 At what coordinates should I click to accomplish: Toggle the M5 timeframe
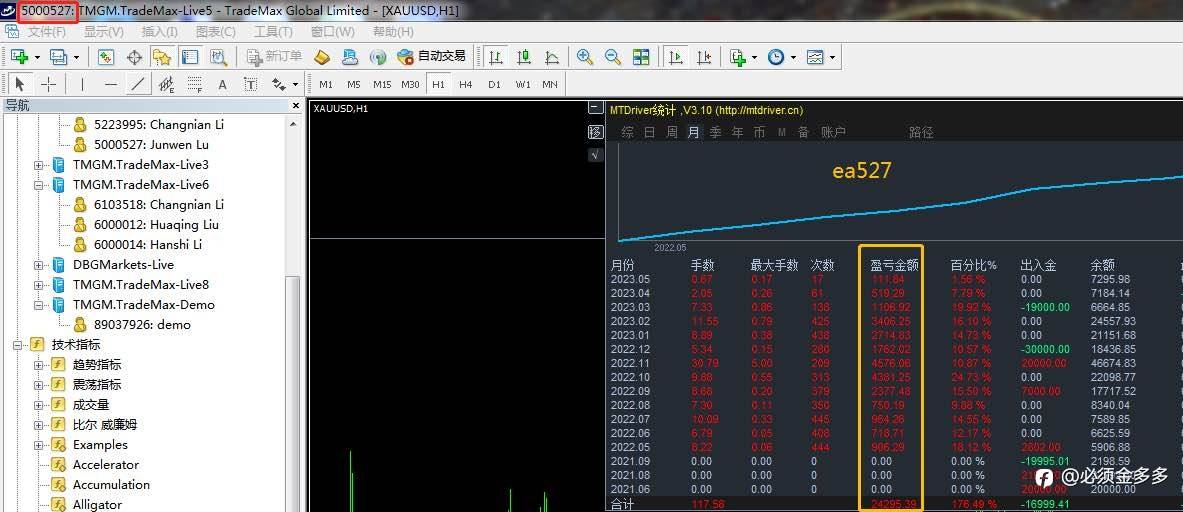pos(354,84)
